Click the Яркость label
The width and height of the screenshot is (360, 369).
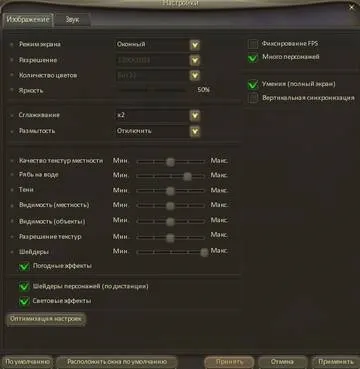(31, 91)
